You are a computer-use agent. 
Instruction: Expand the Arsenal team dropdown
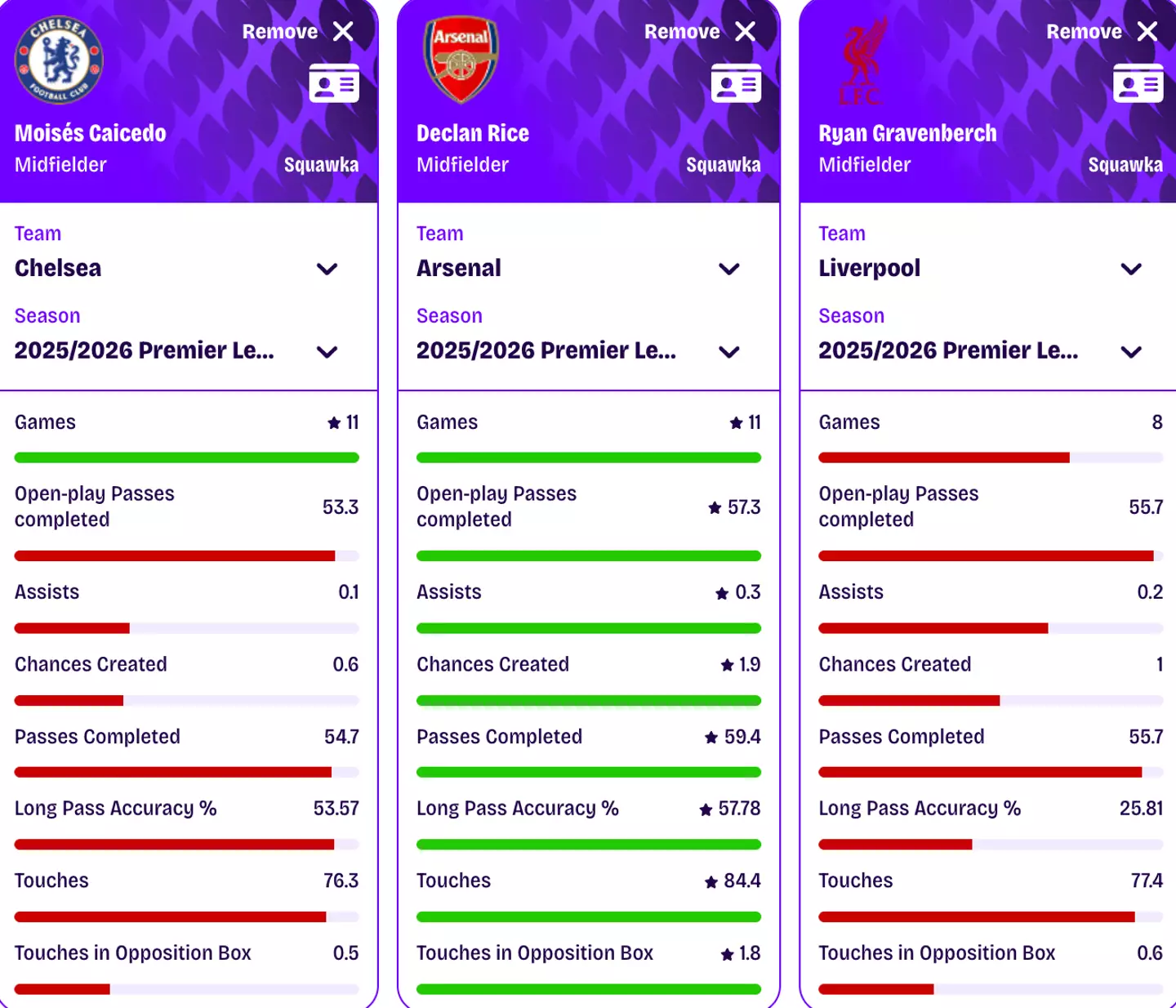(728, 269)
